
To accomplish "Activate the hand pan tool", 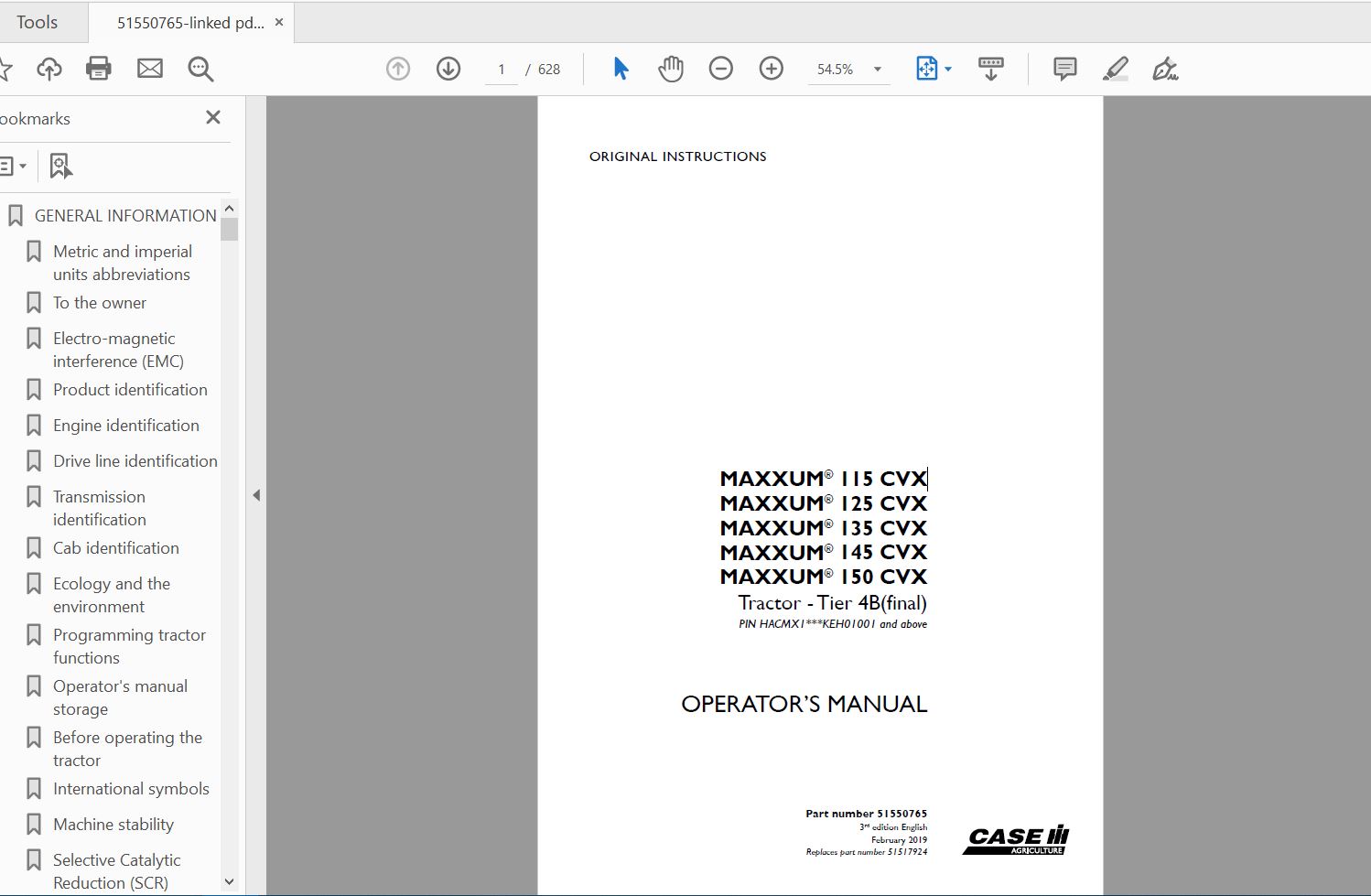I will click(x=671, y=69).
